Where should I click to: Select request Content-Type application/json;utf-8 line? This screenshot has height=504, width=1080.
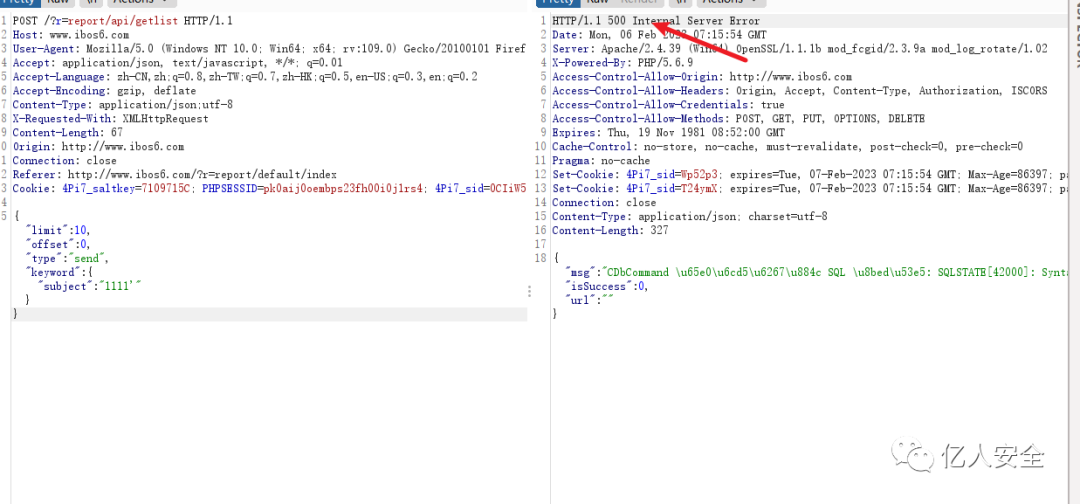[123, 105]
